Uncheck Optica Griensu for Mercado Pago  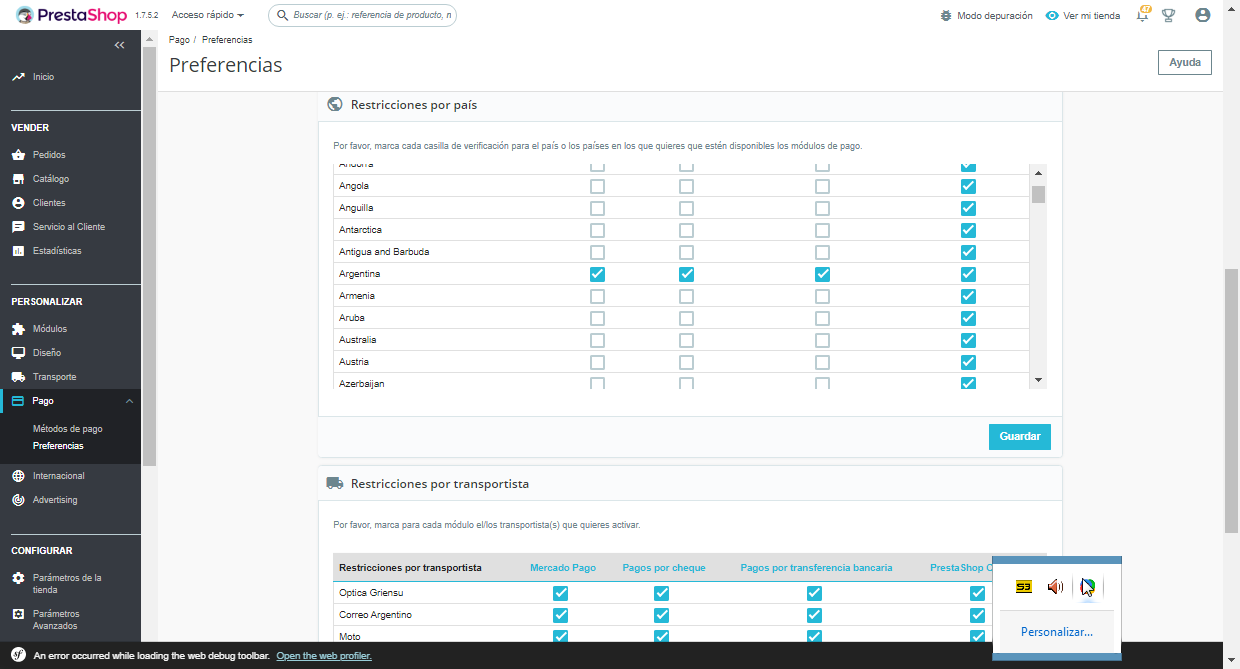(560, 593)
